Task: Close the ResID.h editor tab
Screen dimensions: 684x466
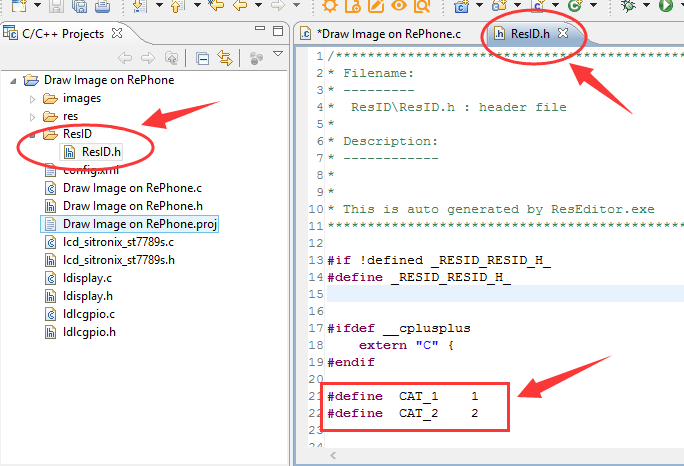Action: [563, 33]
